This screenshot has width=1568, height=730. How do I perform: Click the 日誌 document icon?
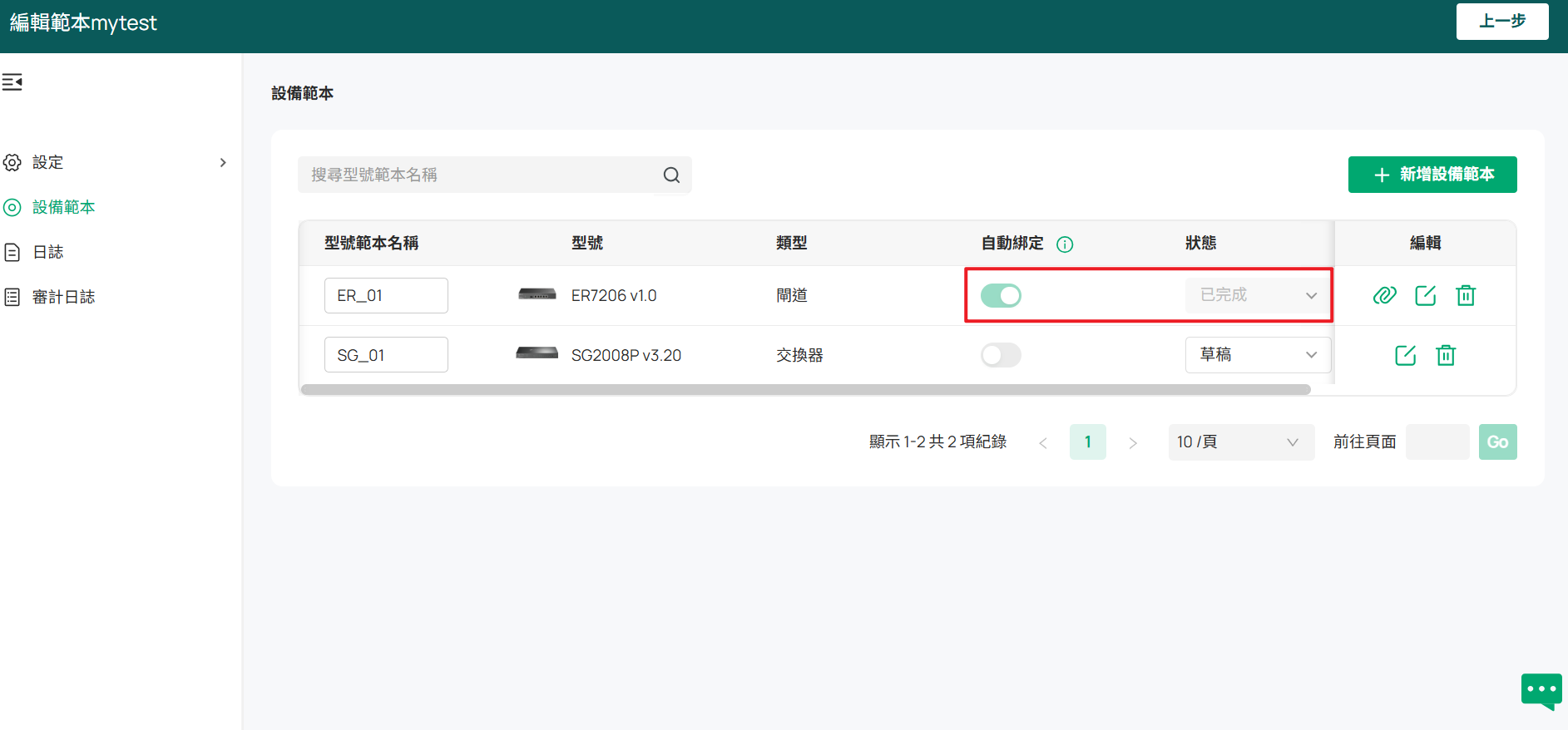pos(12,252)
